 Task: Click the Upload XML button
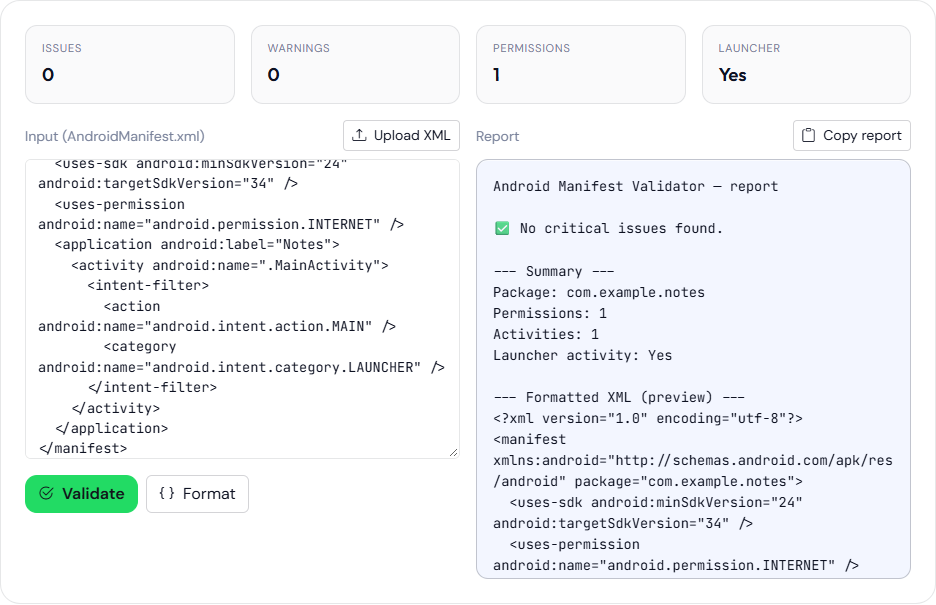coord(401,135)
